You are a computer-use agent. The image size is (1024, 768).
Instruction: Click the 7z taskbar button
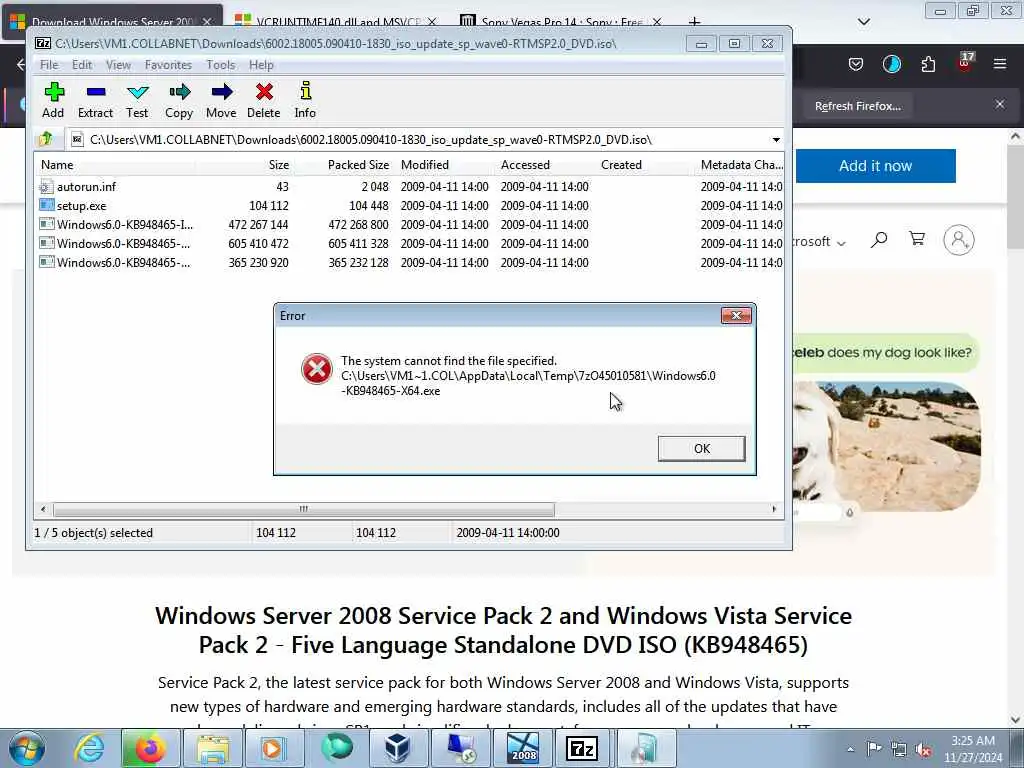coord(582,748)
